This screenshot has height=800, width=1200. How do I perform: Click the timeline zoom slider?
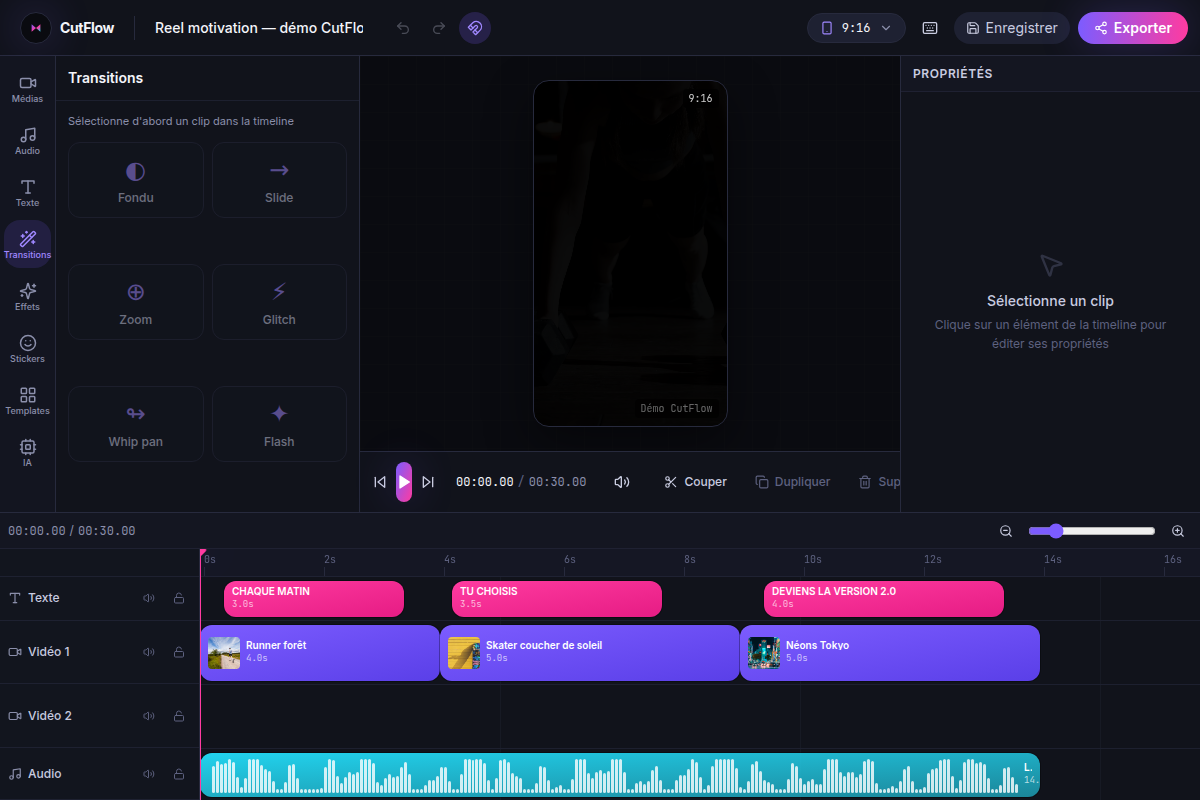1092,531
